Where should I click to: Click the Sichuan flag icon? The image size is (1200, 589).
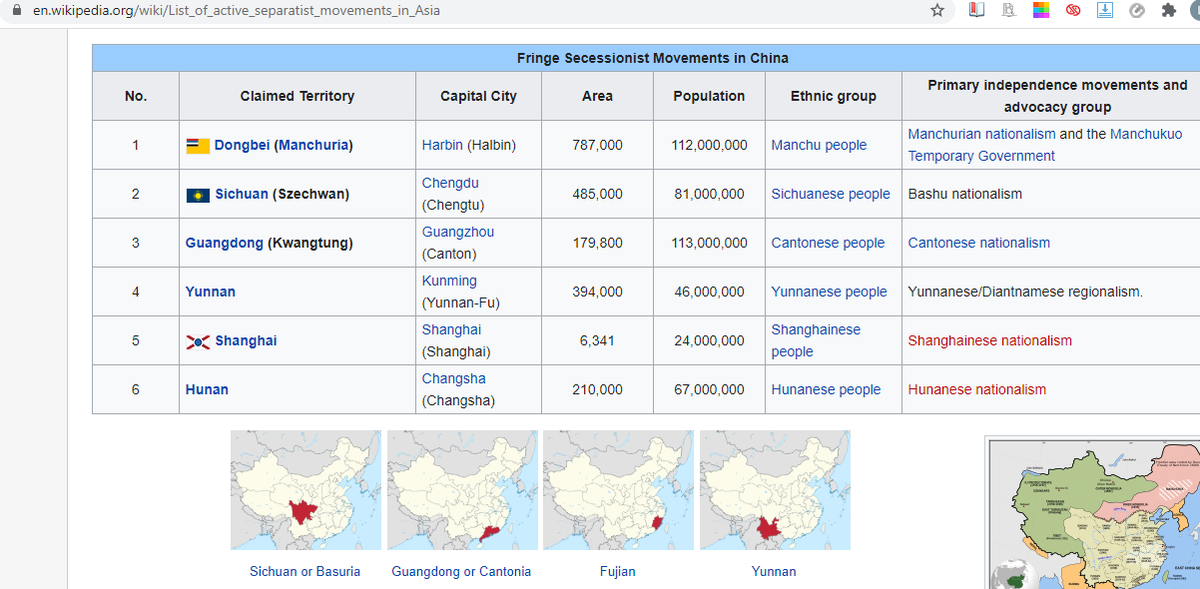tap(198, 195)
